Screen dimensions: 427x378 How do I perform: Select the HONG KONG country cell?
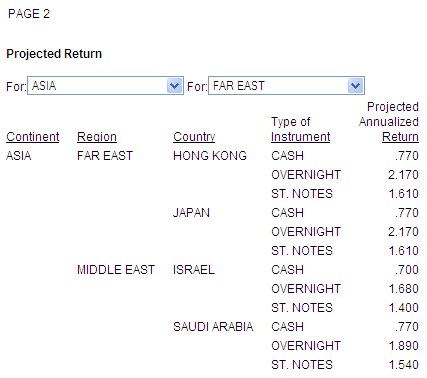tap(210, 156)
